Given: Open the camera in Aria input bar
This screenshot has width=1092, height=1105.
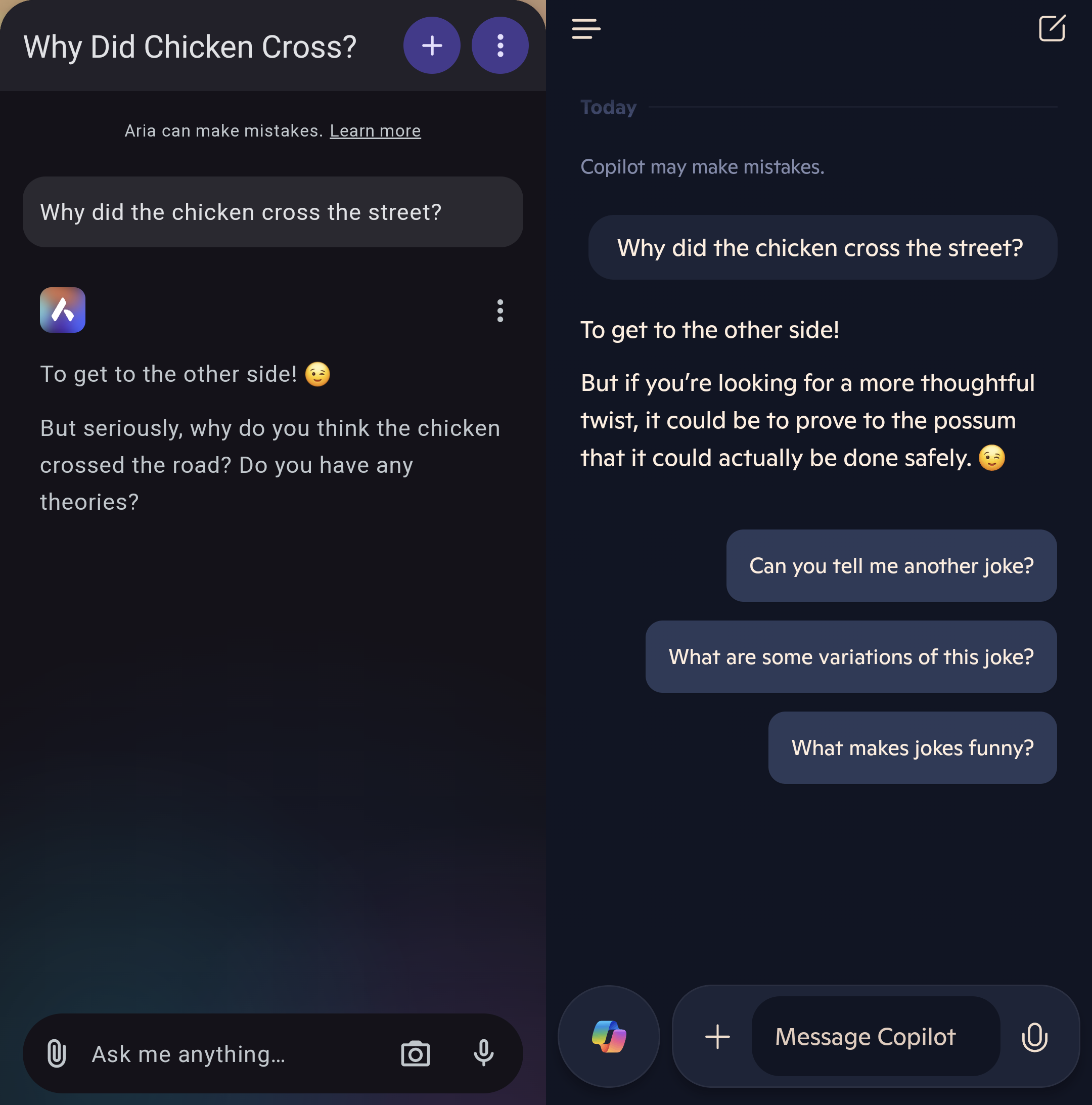Looking at the screenshot, I should [x=416, y=1053].
